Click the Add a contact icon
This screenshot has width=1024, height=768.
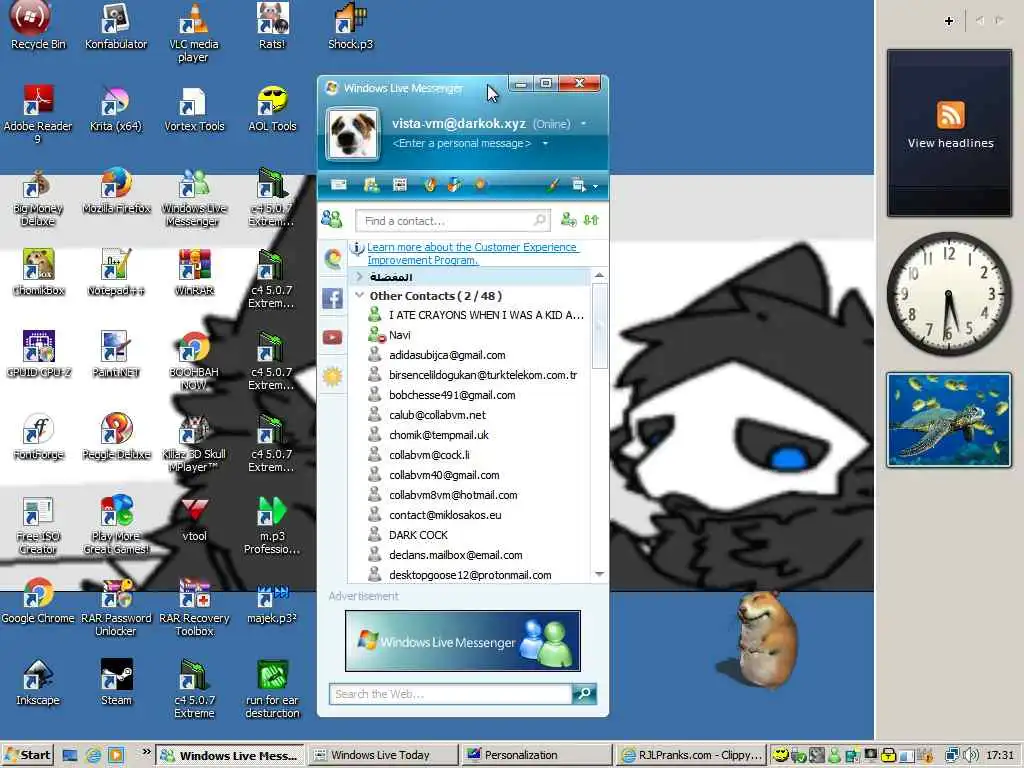568,220
